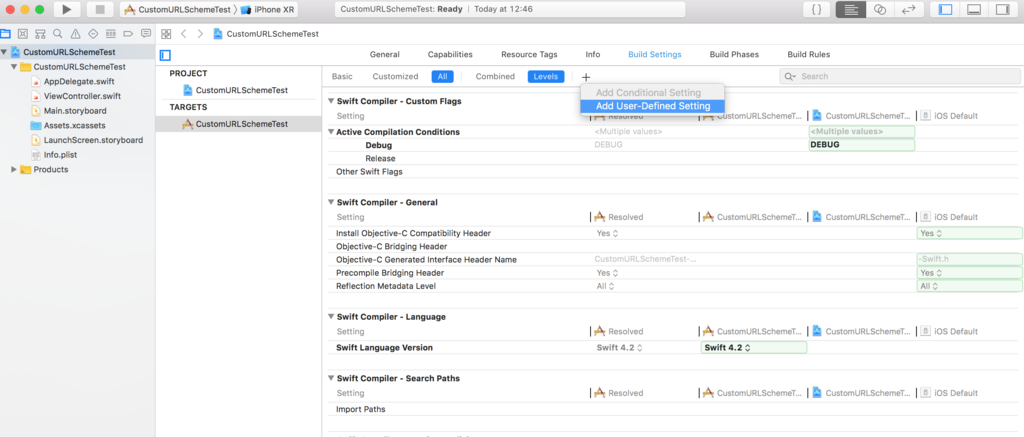Collapse Active Compilation Conditions setting
Viewport: 1024px width, 437px height.
coord(330,132)
